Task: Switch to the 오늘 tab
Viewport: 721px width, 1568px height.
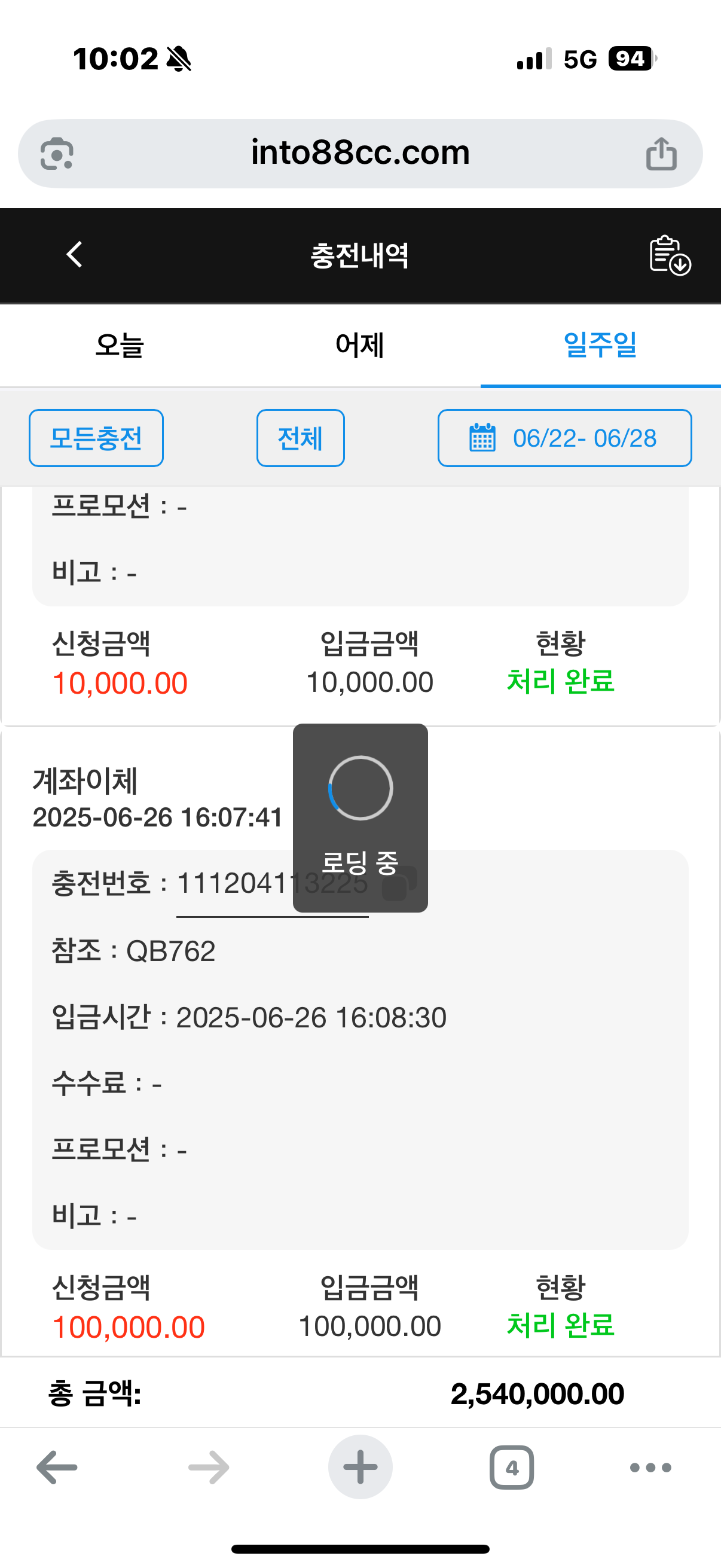Action: [120, 345]
